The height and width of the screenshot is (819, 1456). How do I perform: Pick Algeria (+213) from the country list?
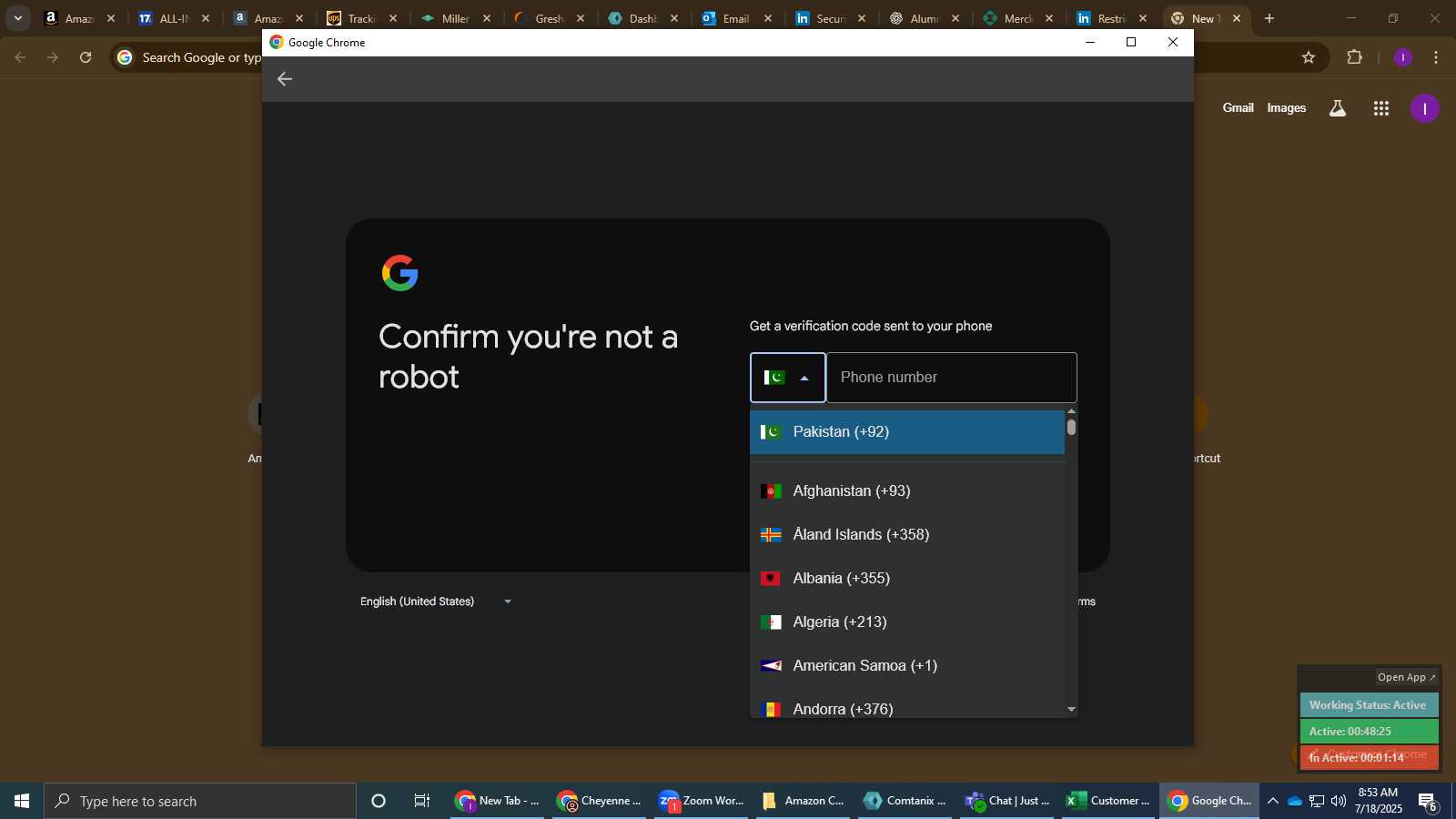point(907,622)
